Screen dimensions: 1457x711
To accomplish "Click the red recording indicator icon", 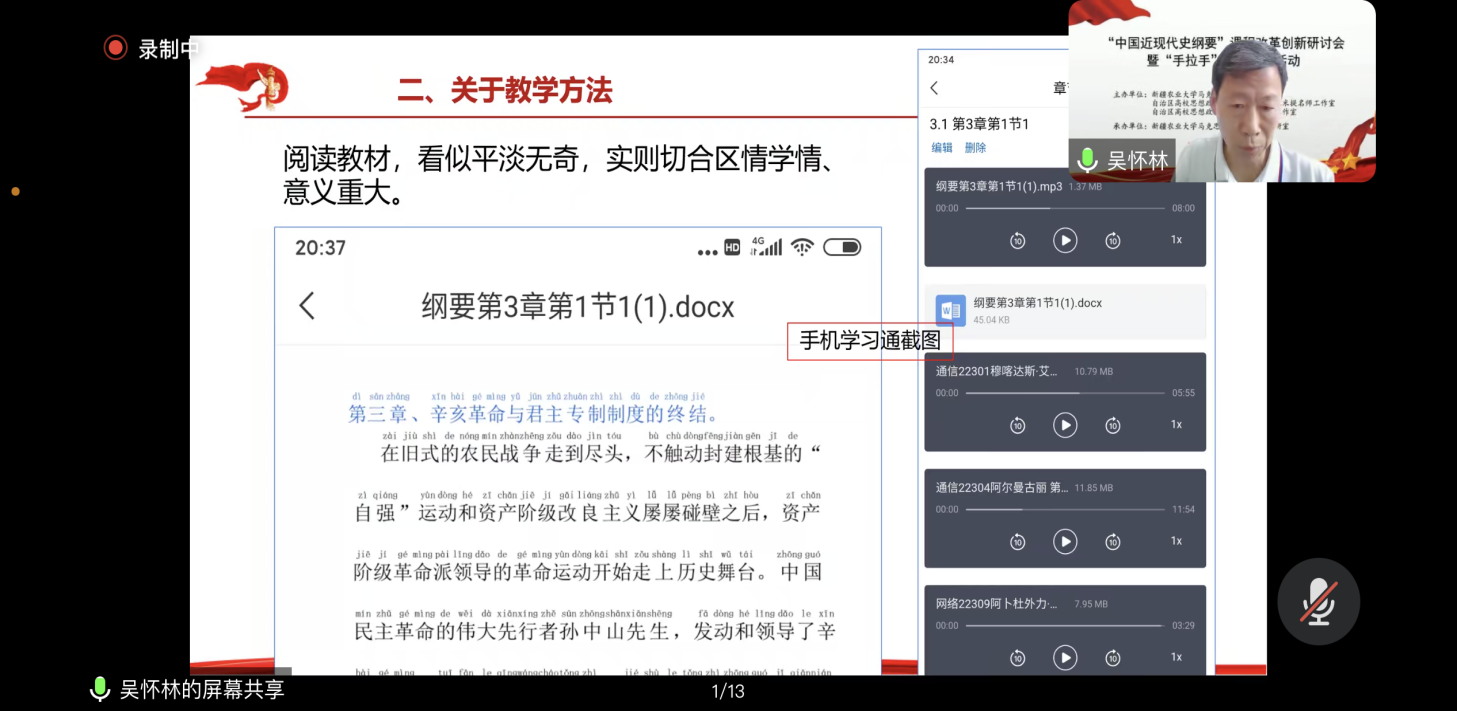I will pos(116,48).
